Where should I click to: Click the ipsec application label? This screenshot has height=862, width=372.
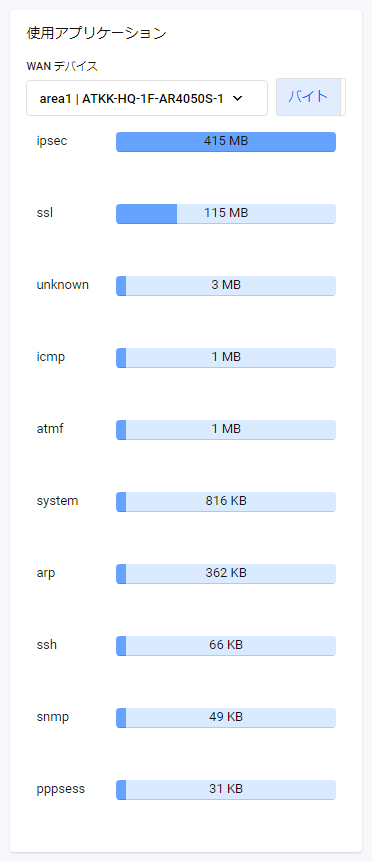[52, 141]
